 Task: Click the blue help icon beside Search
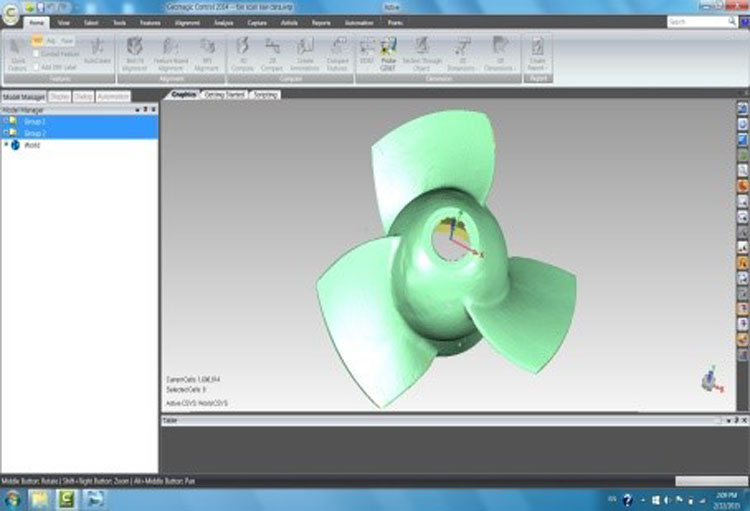point(745,22)
